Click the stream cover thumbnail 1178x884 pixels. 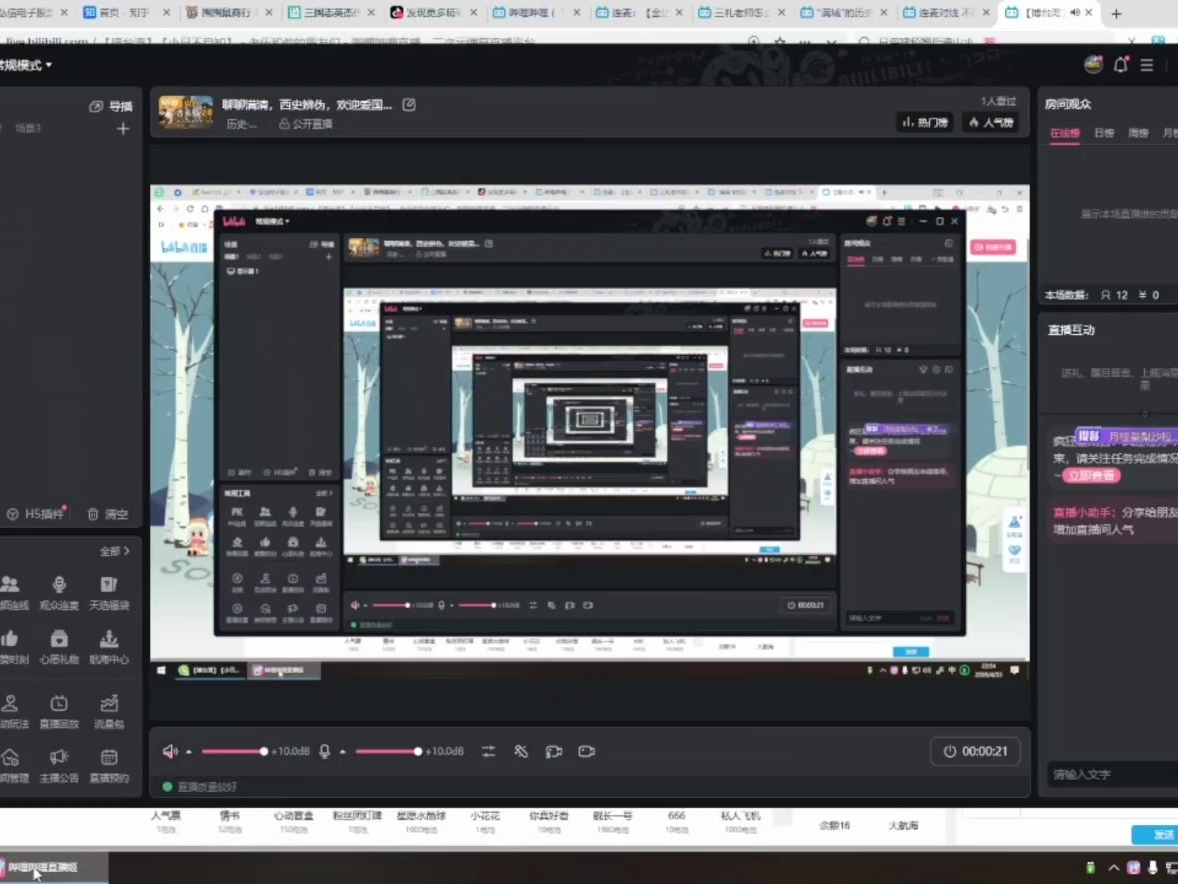(186, 112)
